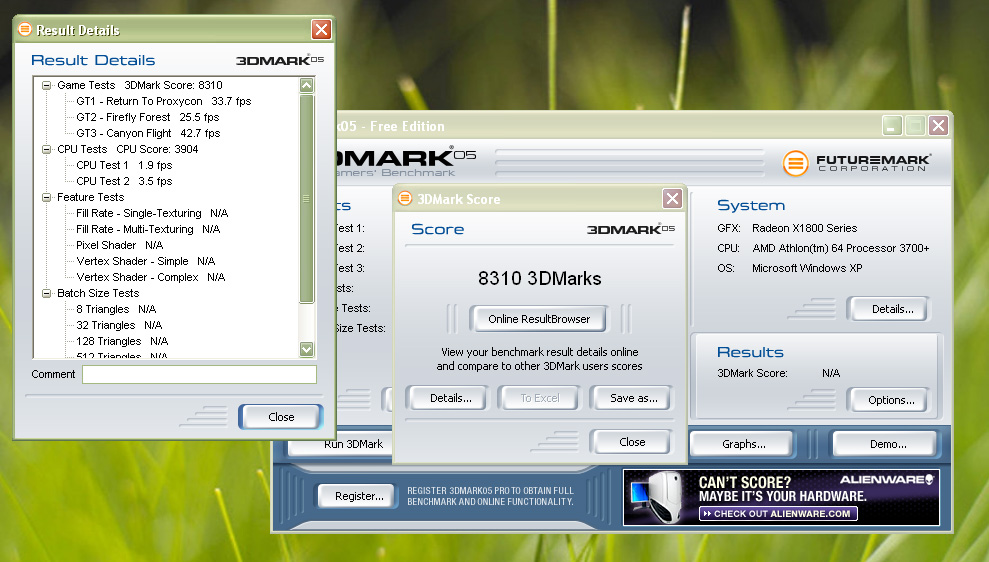Image resolution: width=989 pixels, height=562 pixels.
Task: Click Game Tests 3DMark Score: 8310 label
Action: (139, 85)
